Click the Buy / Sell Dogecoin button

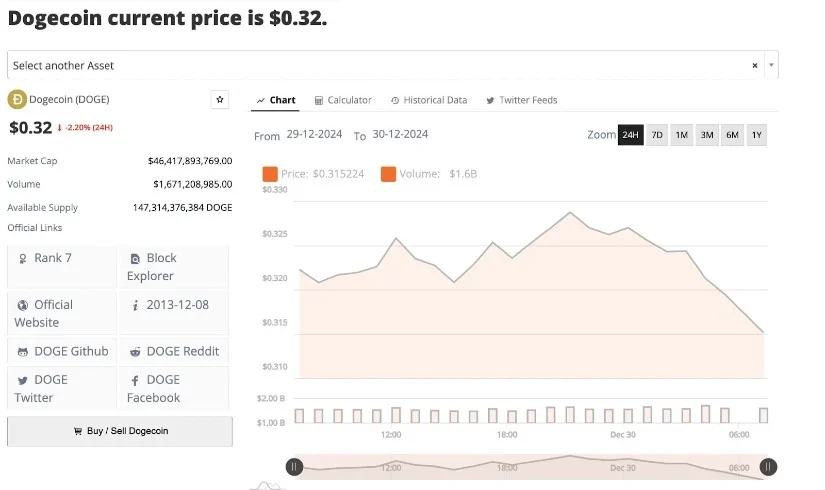point(120,431)
